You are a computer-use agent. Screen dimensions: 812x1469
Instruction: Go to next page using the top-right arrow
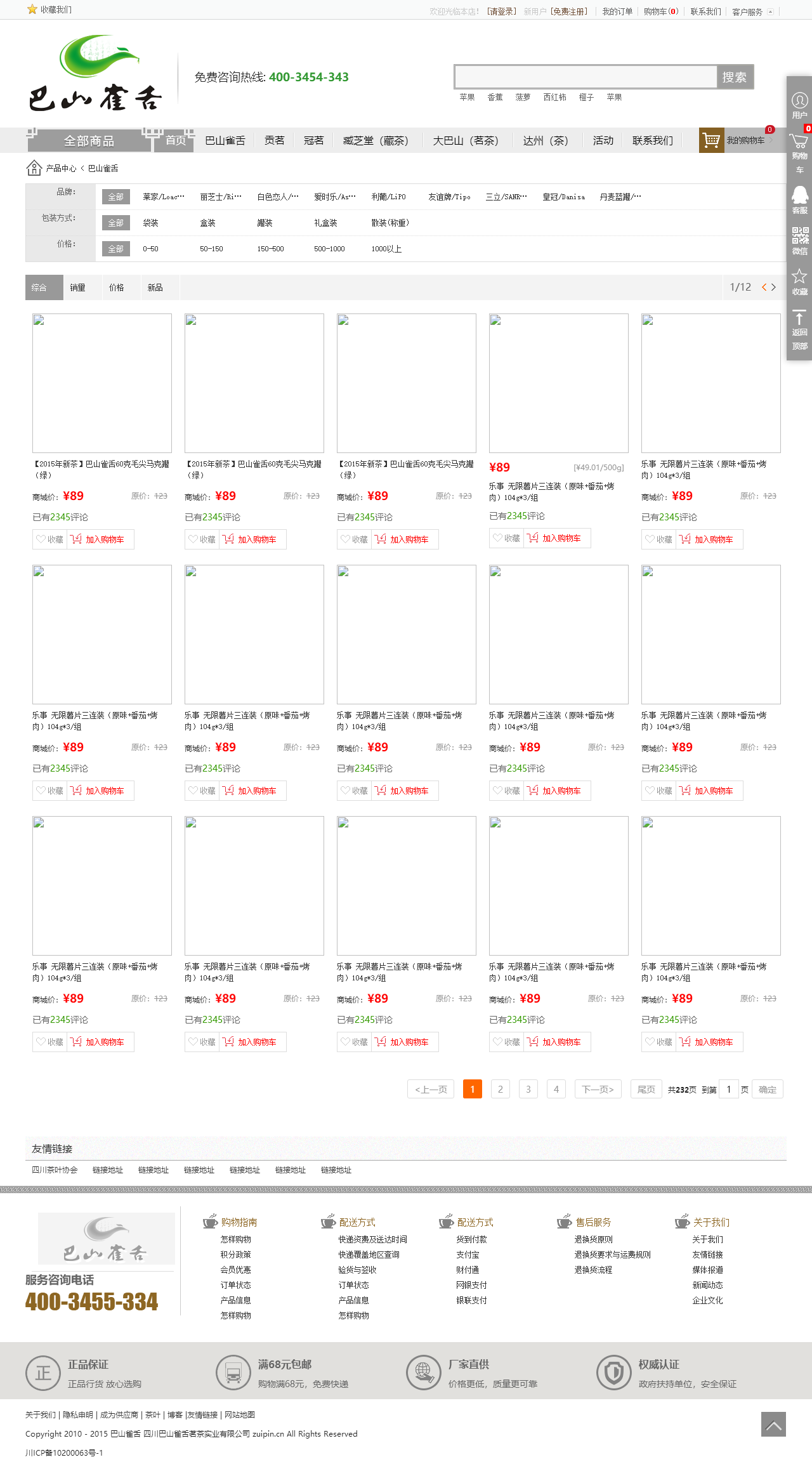point(773,287)
